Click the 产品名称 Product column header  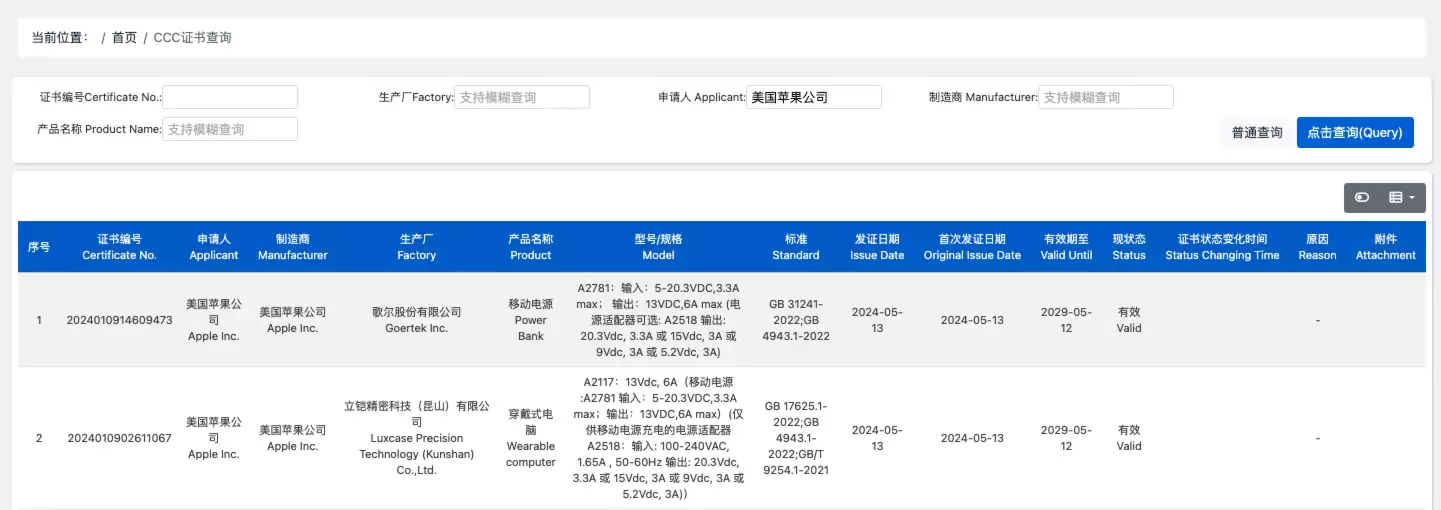click(531, 247)
